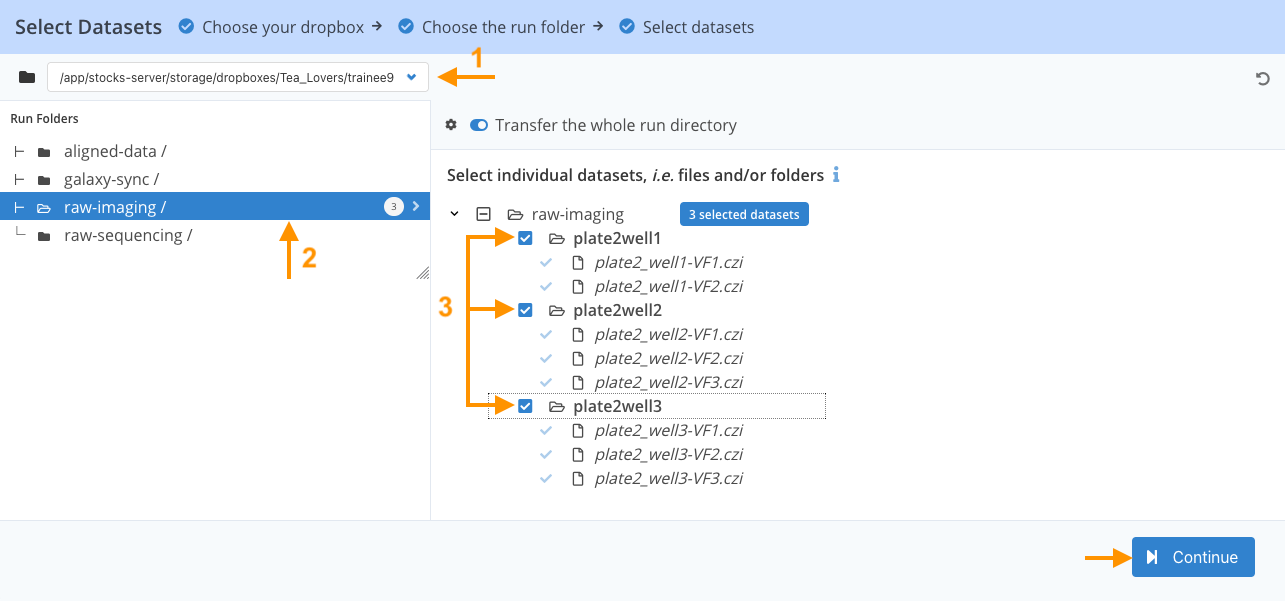Viewport: 1285px width, 601px height.
Task: Select file plate2_well1-VF2.czi
Action: (x=668, y=286)
